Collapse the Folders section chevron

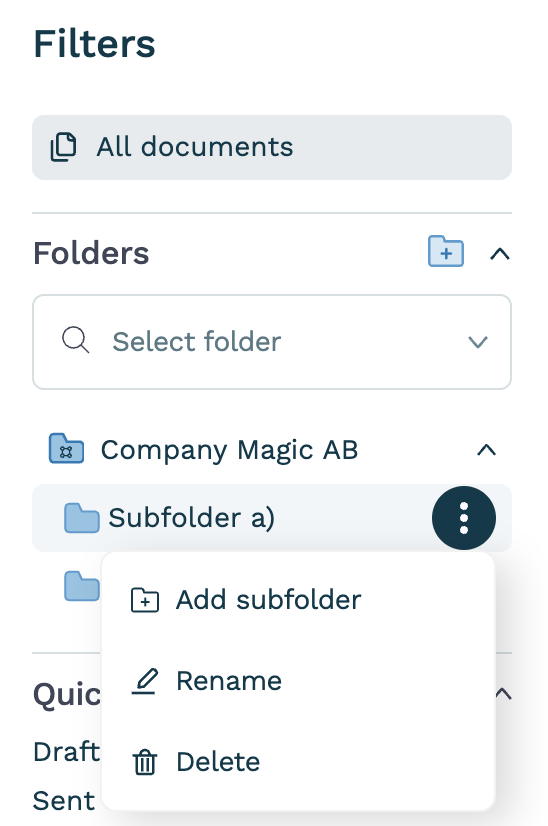coord(500,254)
